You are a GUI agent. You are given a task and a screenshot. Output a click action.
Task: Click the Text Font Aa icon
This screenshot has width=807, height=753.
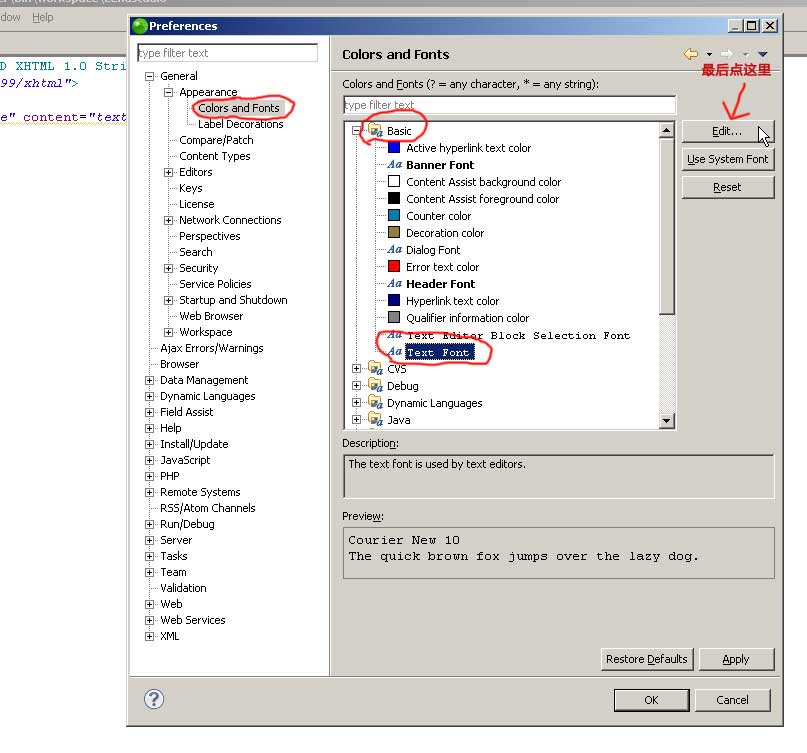[x=395, y=352]
